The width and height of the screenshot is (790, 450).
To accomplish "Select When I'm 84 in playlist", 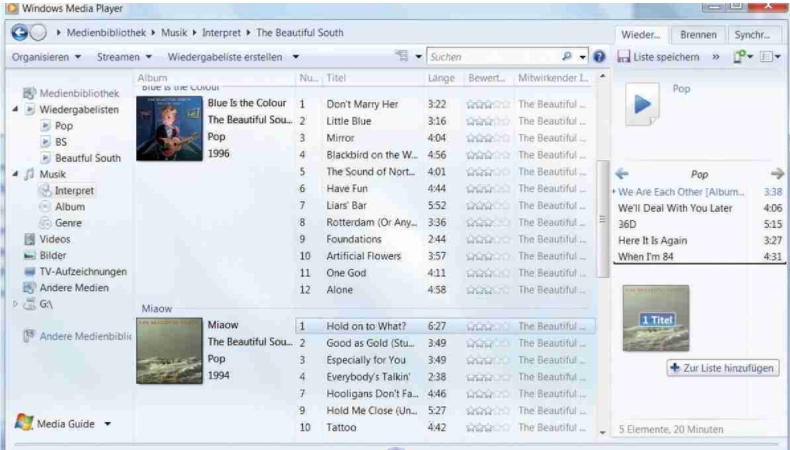I will coord(646,256).
